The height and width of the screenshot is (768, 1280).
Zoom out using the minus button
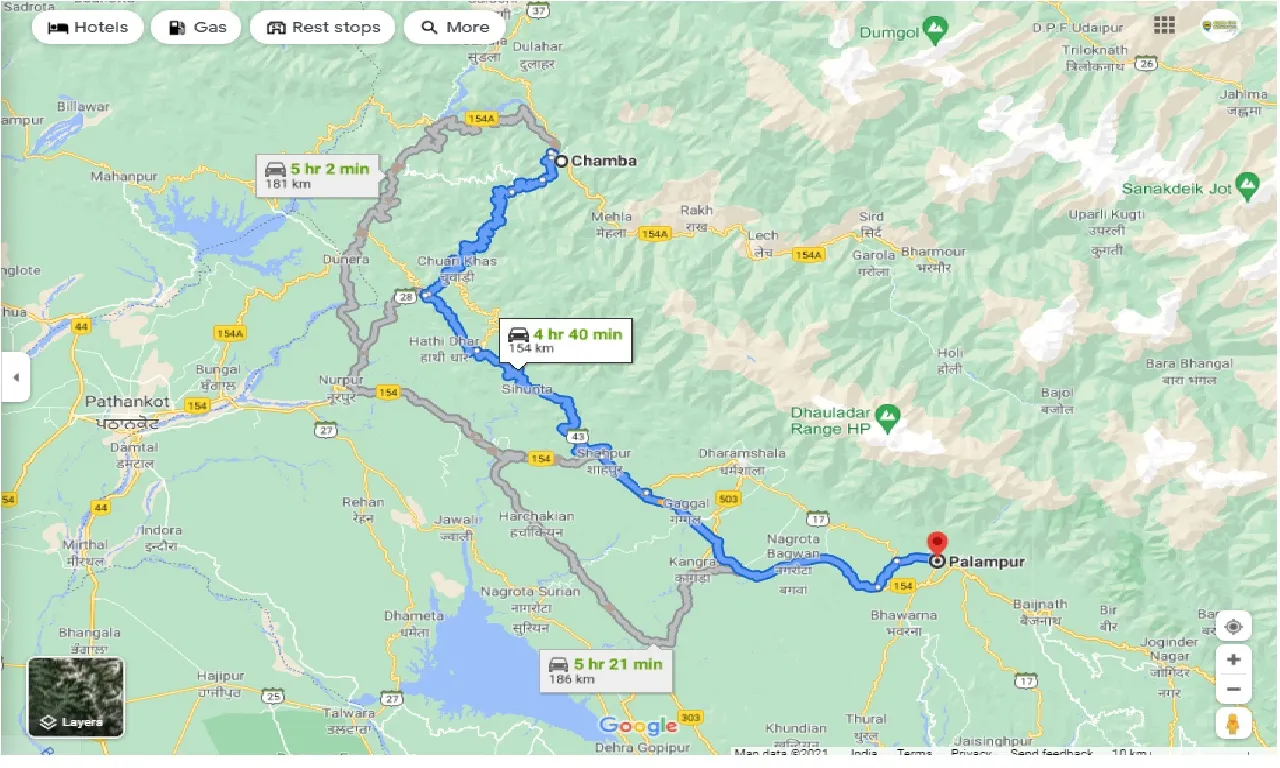(x=1233, y=690)
